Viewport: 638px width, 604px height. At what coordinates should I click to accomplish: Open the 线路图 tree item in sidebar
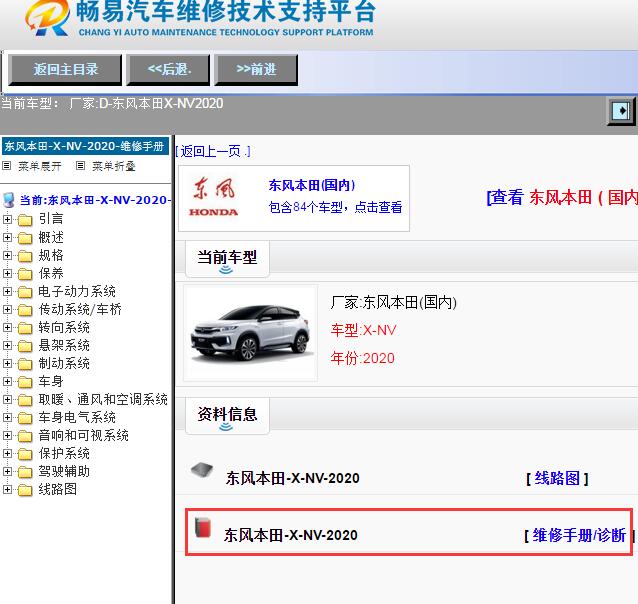tap(57, 489)
